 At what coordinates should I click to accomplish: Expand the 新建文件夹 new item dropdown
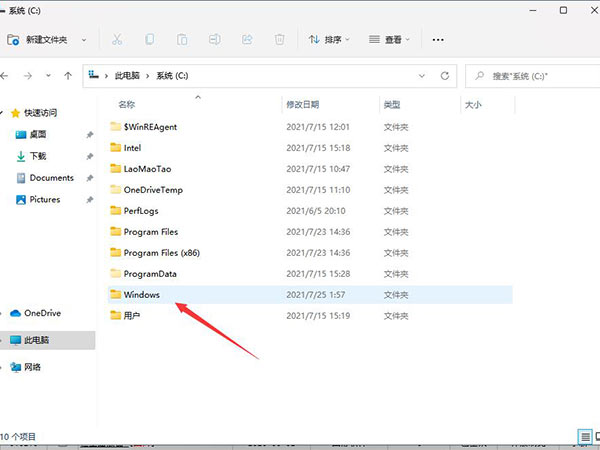[x=83, y=40]
